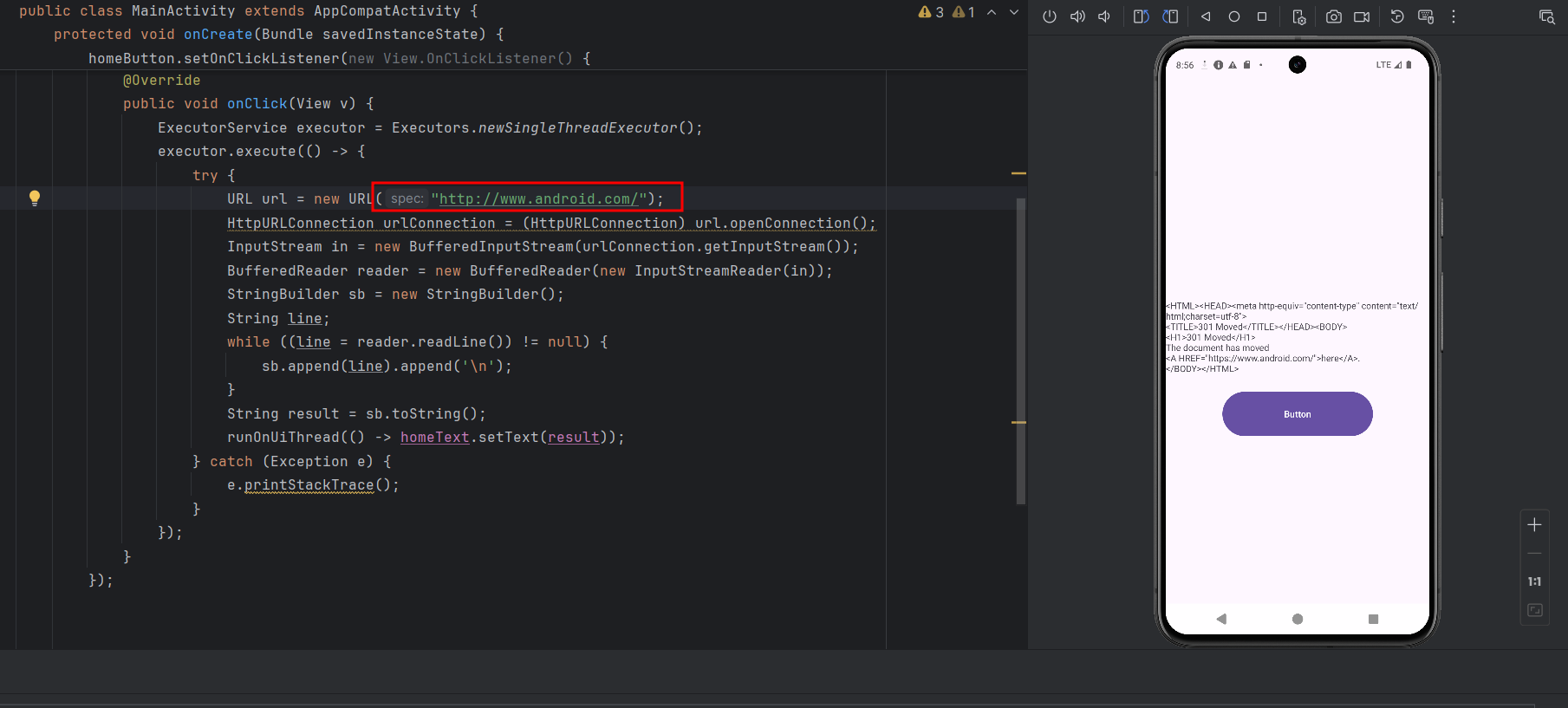Rotate the emulator left
This screenshot has width=1568, height=708.
tap(1142, 16)
